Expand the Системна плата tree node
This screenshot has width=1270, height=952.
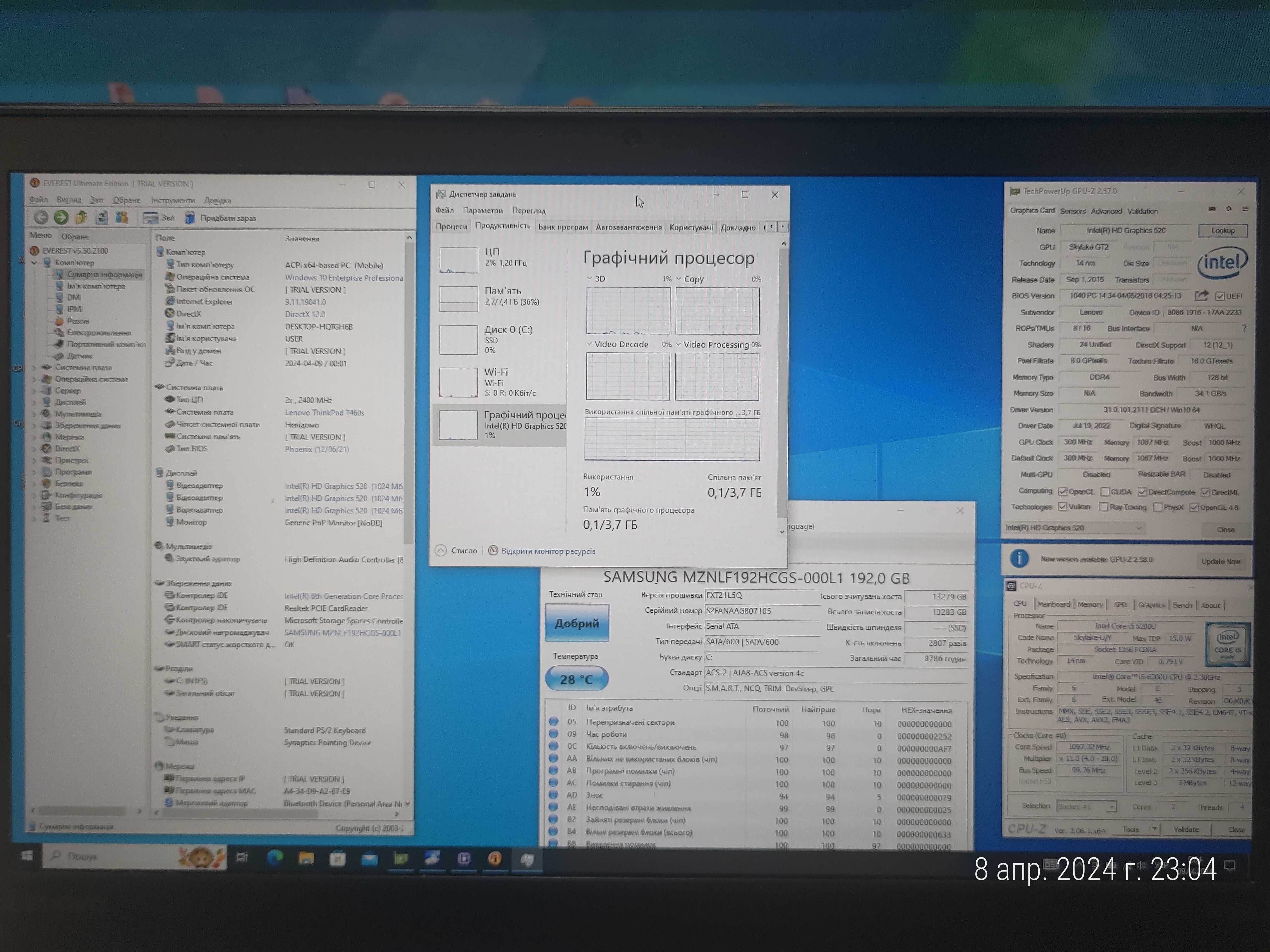pos(34,367)
